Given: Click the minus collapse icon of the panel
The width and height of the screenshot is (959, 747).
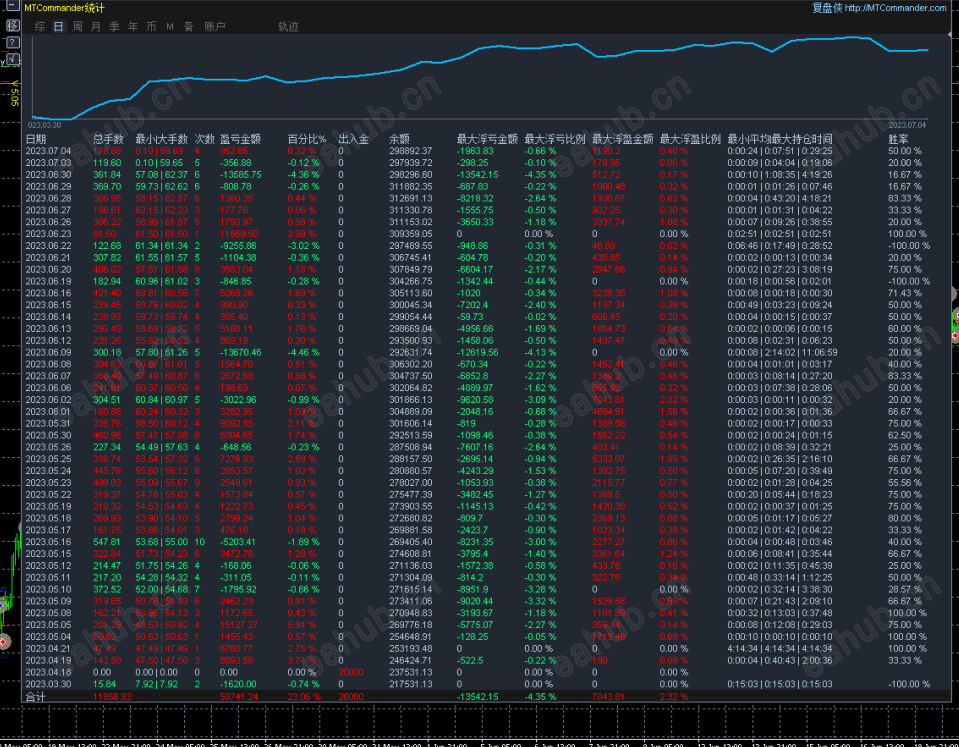Looking at the screenshot, I should point(12,7).
